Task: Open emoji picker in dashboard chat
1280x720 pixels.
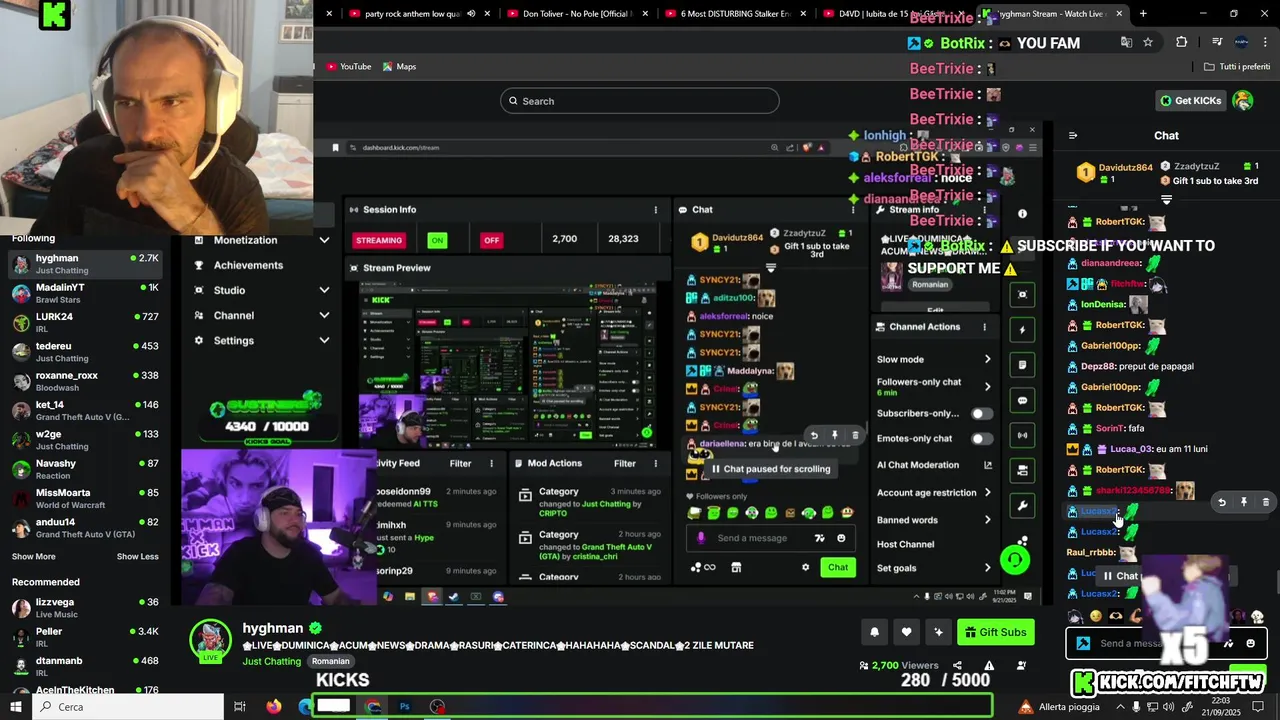Action: tap(841, 538)
